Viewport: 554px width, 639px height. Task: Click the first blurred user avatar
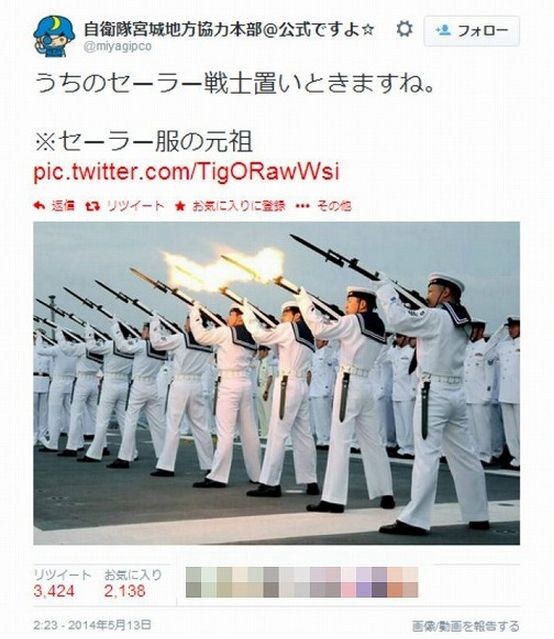194,582
